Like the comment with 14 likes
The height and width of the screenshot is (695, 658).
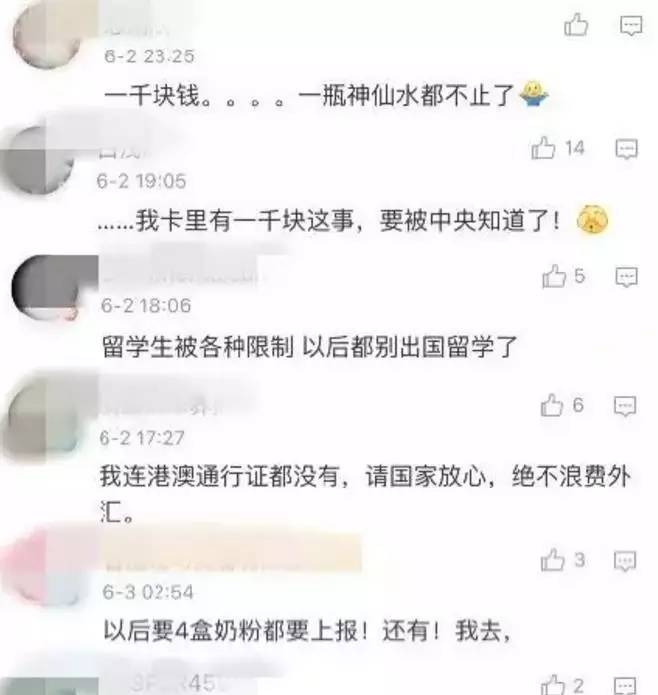[543, 148]
